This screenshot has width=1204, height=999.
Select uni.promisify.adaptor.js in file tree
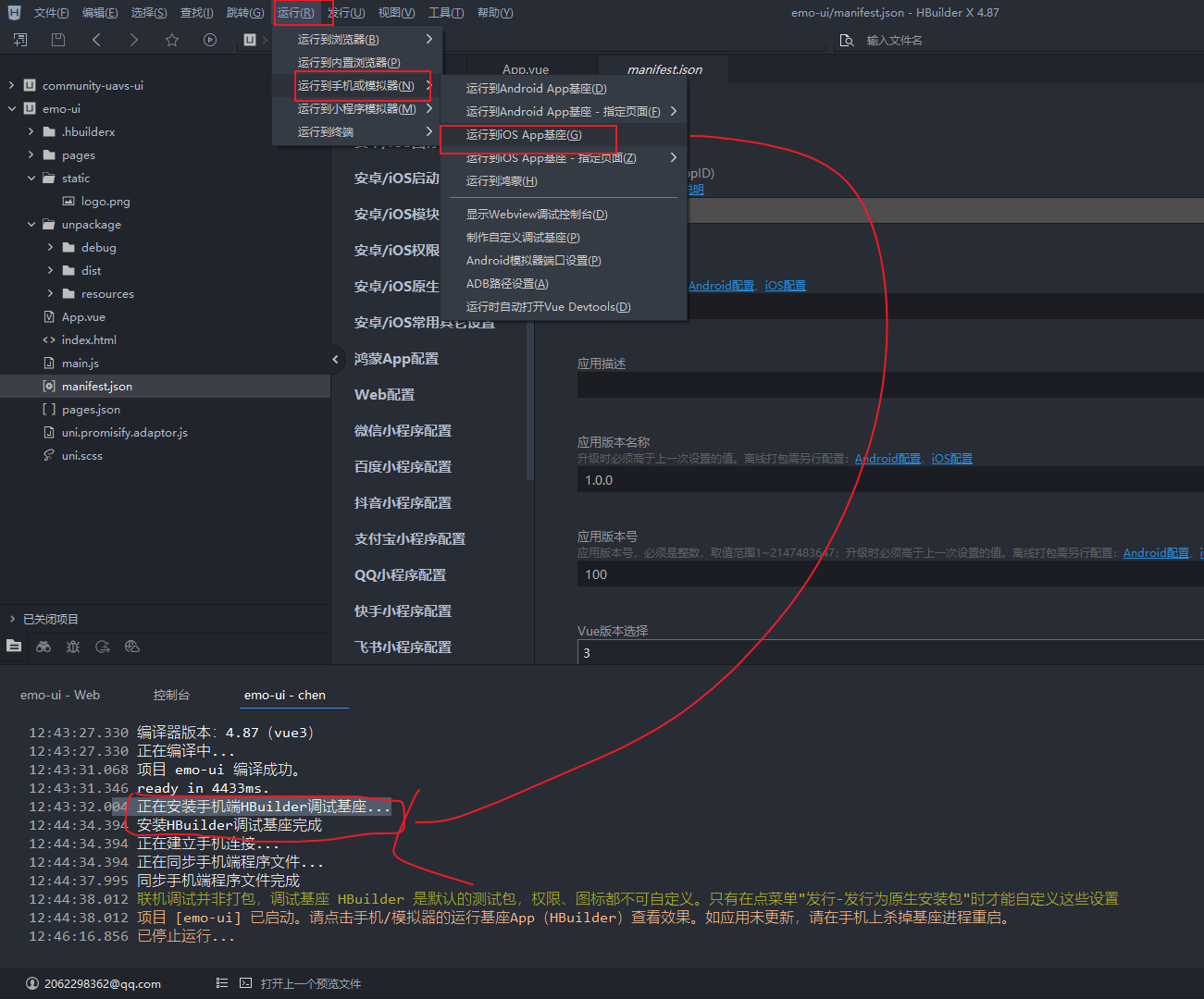[125, 433]
